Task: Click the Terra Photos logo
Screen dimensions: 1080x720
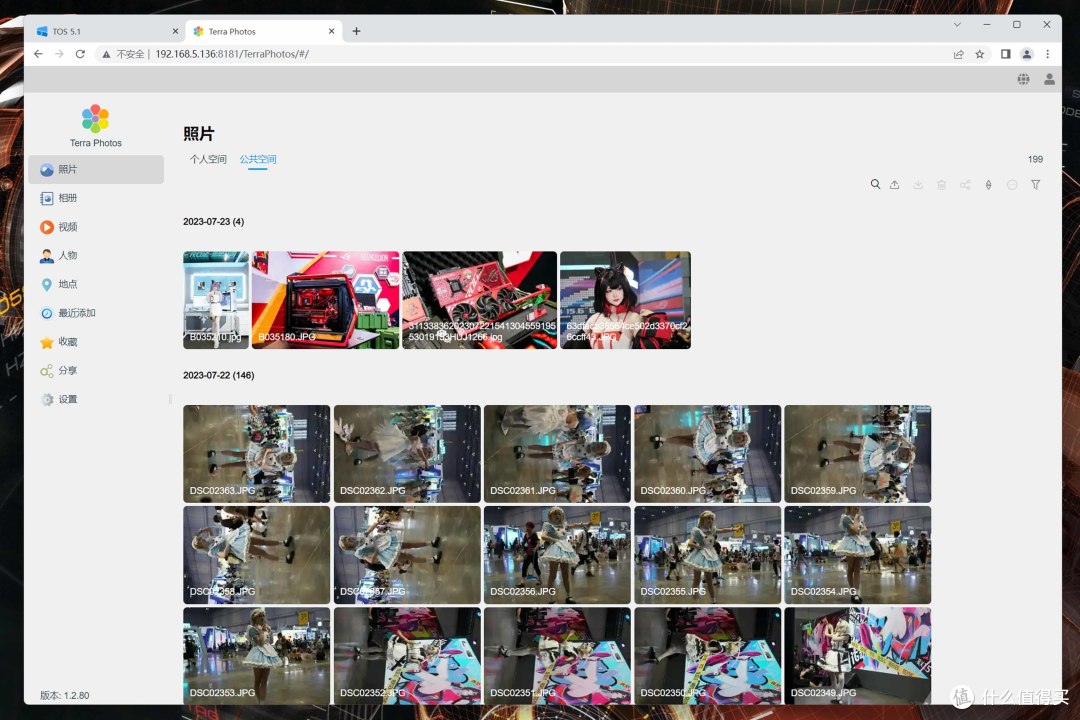Action: coord(95,119)
